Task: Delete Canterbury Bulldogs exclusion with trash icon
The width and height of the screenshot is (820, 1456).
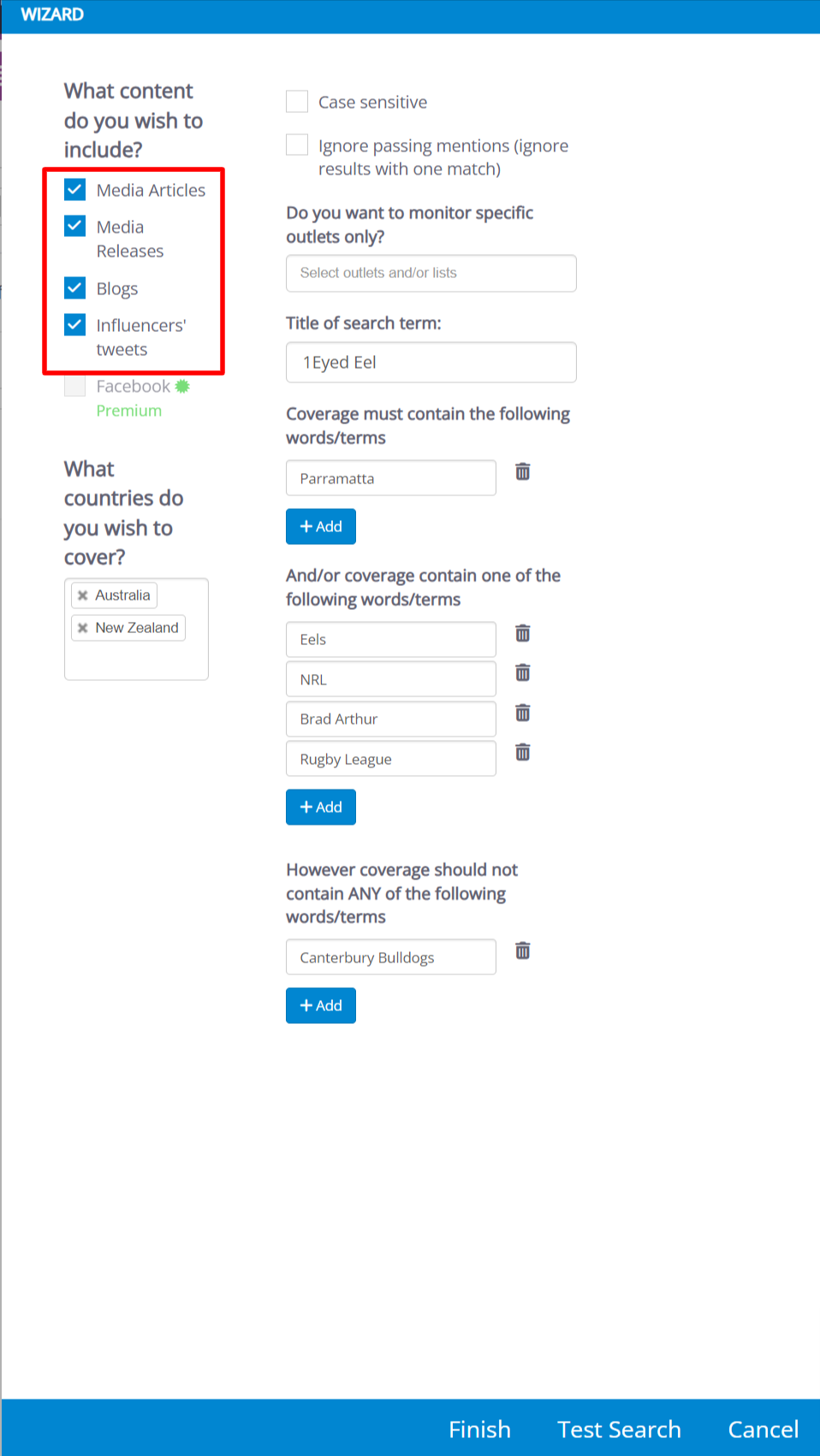Action: 522,950
